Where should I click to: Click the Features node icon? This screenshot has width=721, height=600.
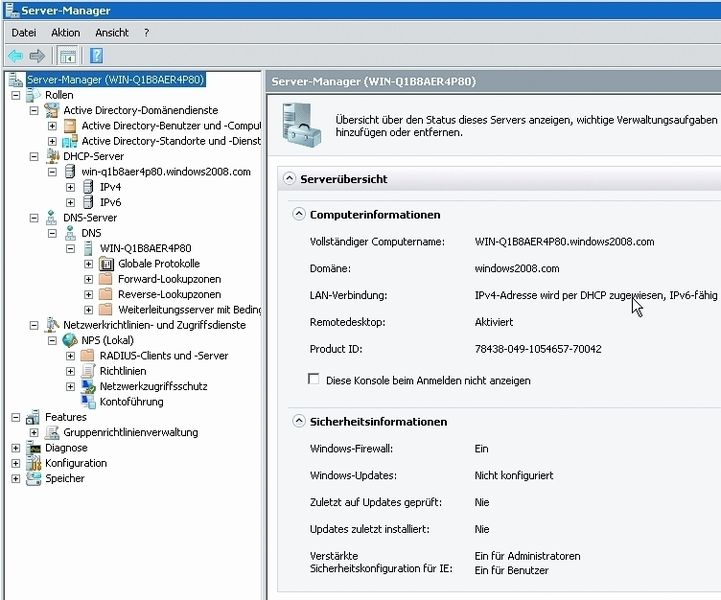point(33,417)
